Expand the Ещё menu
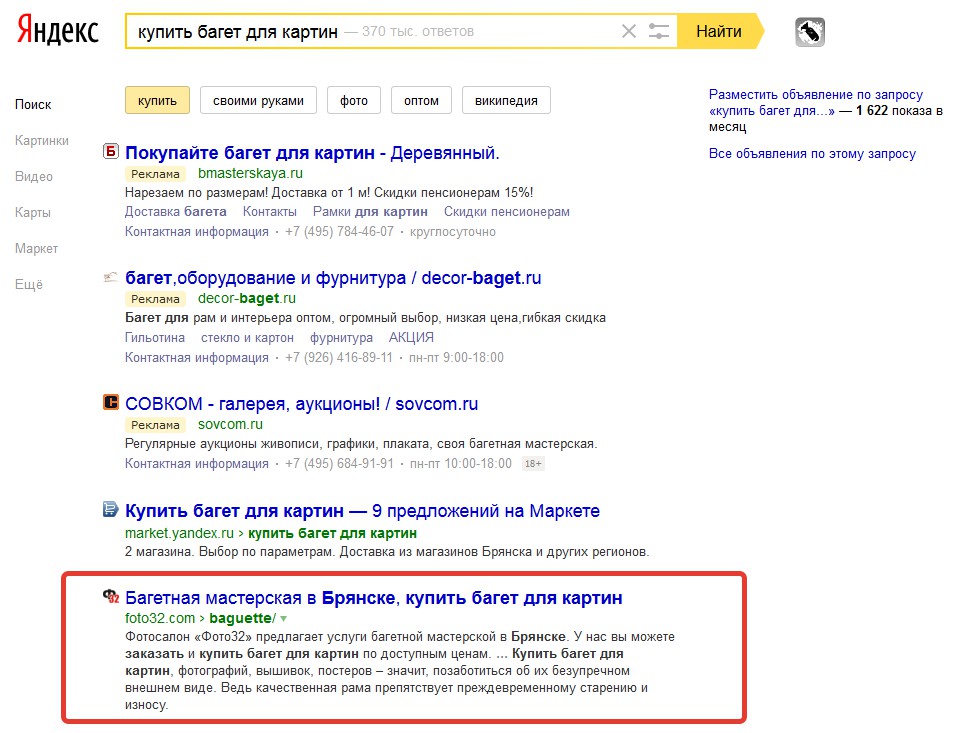The image size is (977, 733). [x=29, y=285]
